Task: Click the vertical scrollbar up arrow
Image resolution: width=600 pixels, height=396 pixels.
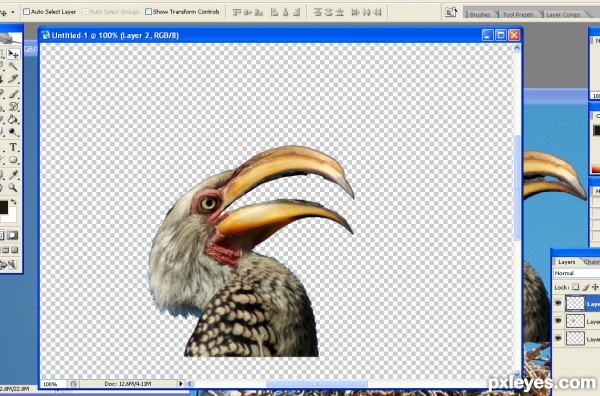Action: click(x=517, y=48)
